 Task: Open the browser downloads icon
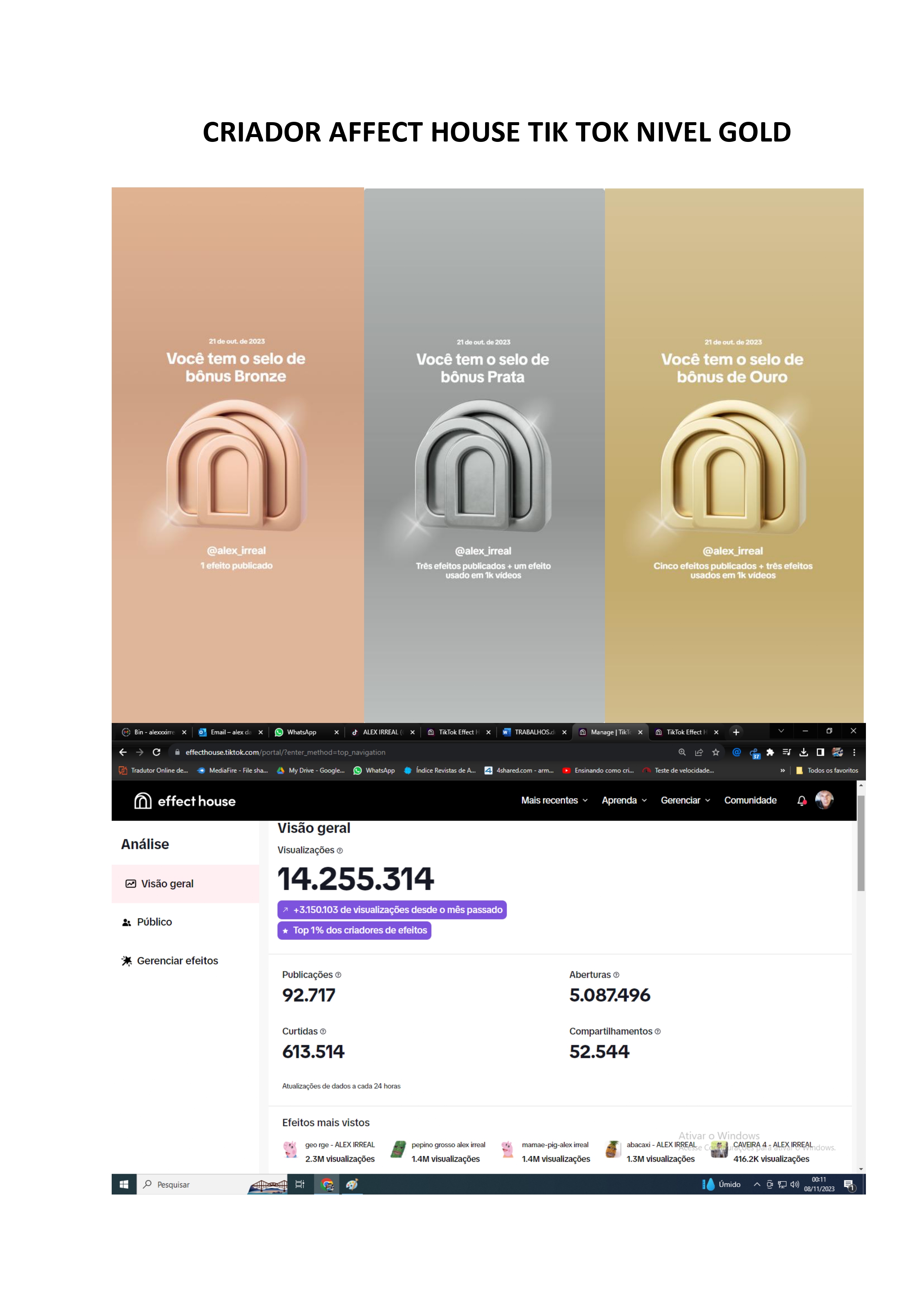(x=803, y=752)
